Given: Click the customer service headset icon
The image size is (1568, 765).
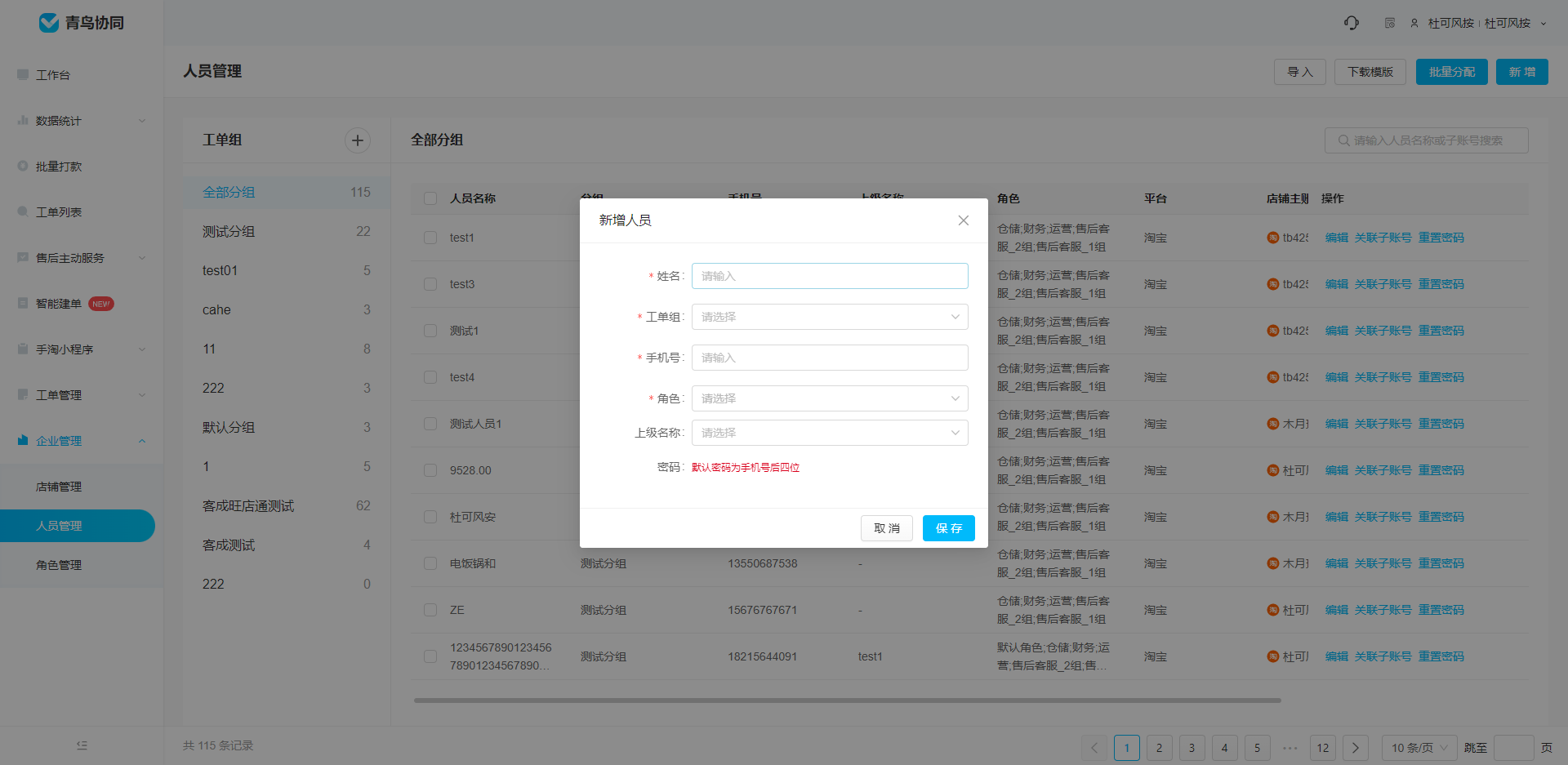Looking at the screenshot, I should point(1352,23).
